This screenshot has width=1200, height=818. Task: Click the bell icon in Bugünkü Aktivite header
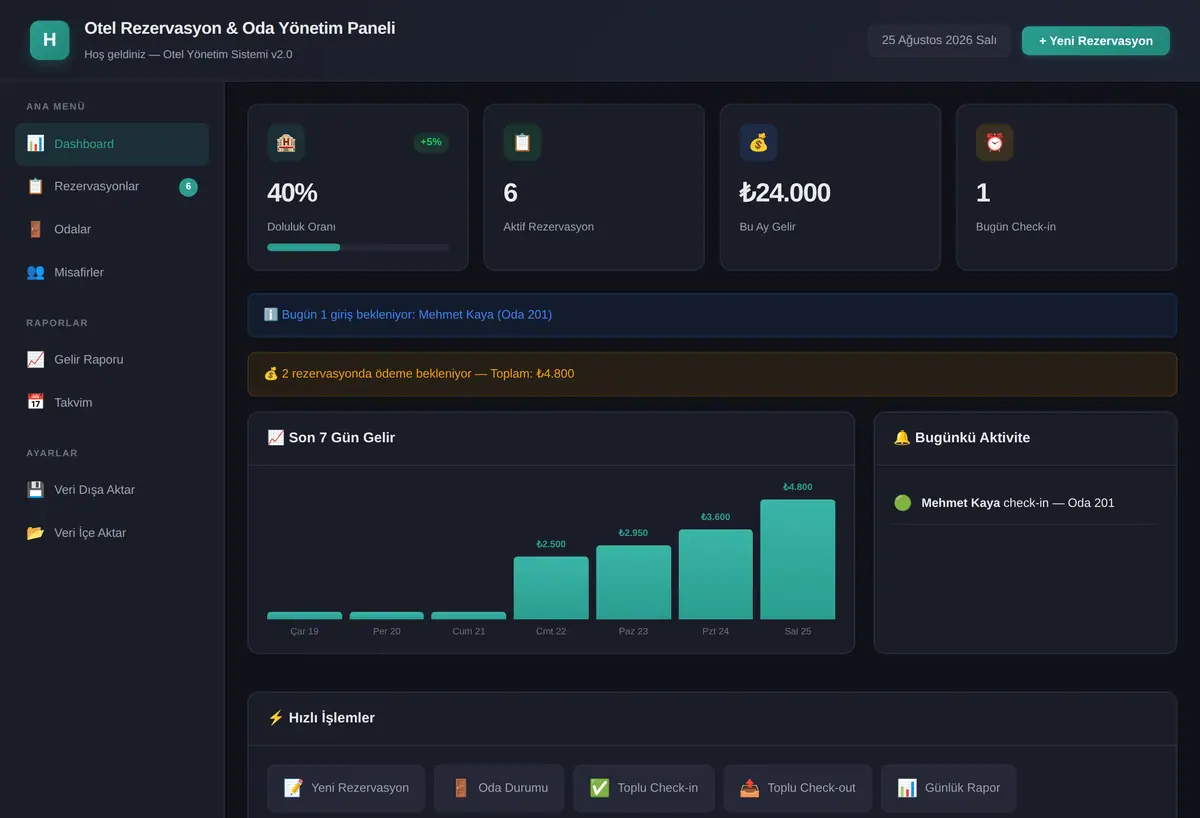coord(902,438)
